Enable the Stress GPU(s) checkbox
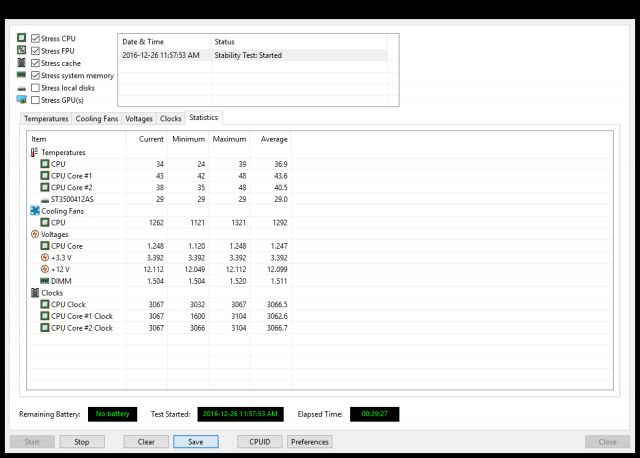640x458 pixels. pyautogui.click(x=36, y=100)
